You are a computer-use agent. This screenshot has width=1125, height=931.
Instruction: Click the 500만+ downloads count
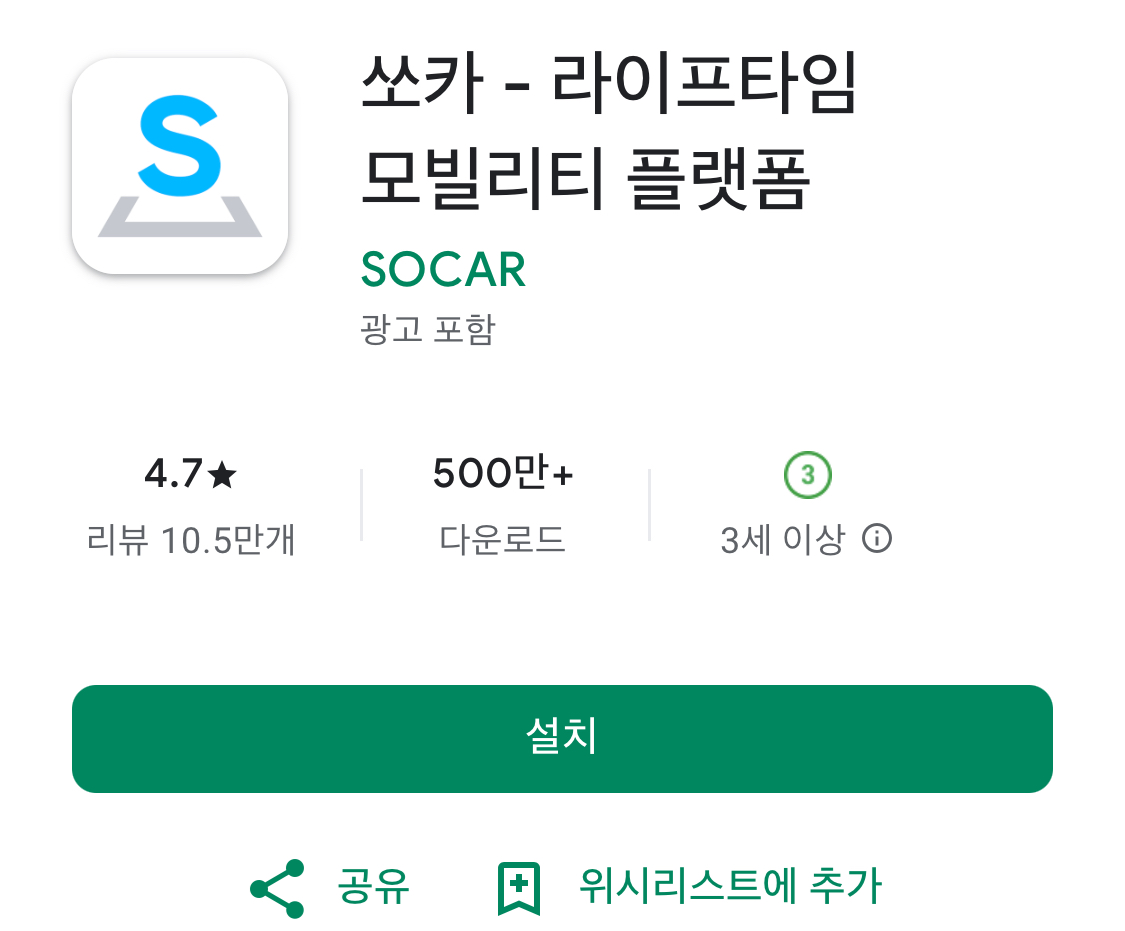(x=503, y=473)
